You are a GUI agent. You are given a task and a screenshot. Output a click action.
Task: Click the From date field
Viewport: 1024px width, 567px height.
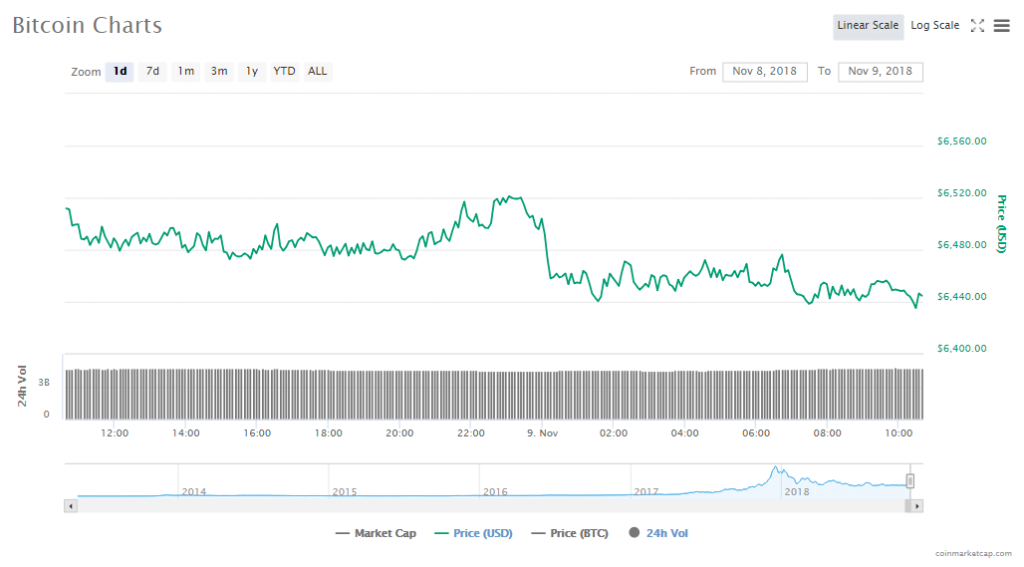764,71
